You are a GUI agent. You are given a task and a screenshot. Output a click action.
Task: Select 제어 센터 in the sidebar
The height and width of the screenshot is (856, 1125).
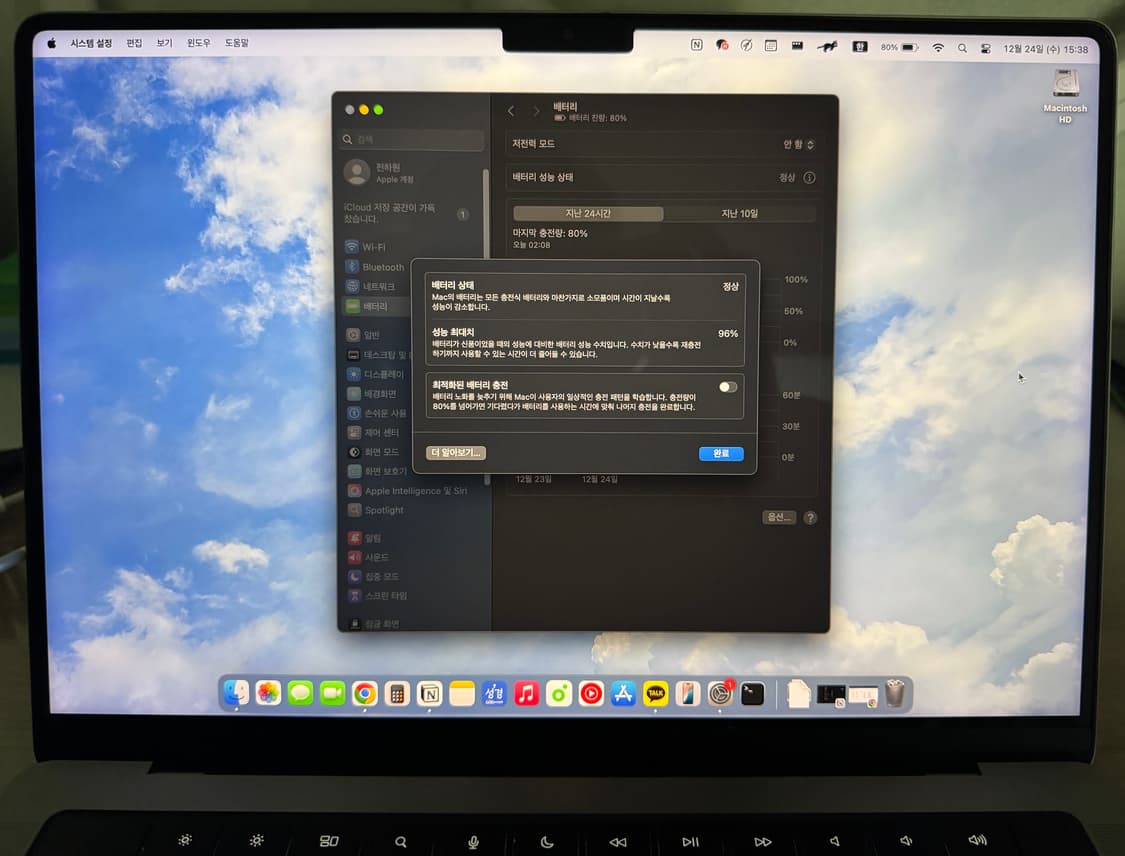(378, 432)
